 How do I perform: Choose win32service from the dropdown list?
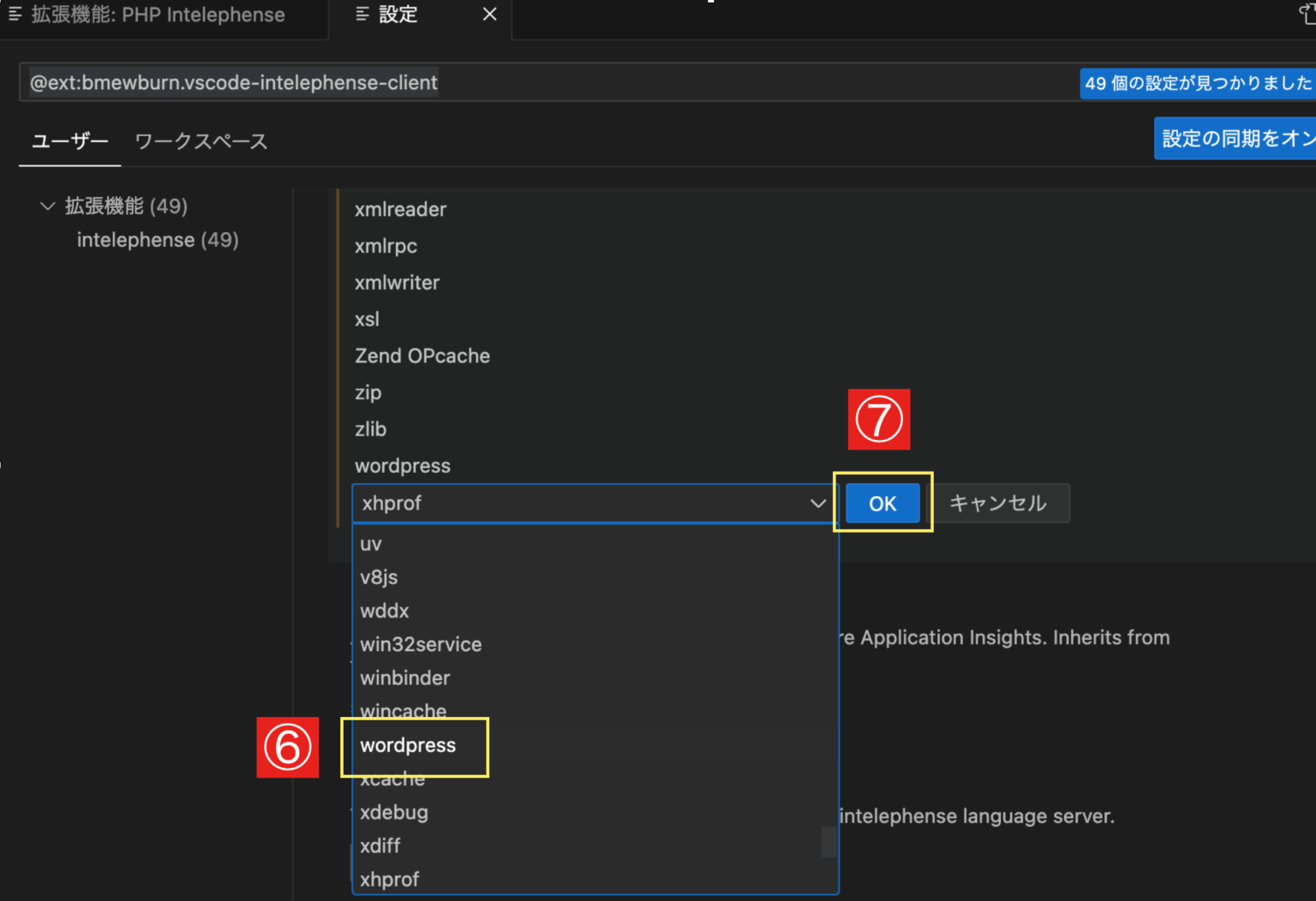coord(421,644)
